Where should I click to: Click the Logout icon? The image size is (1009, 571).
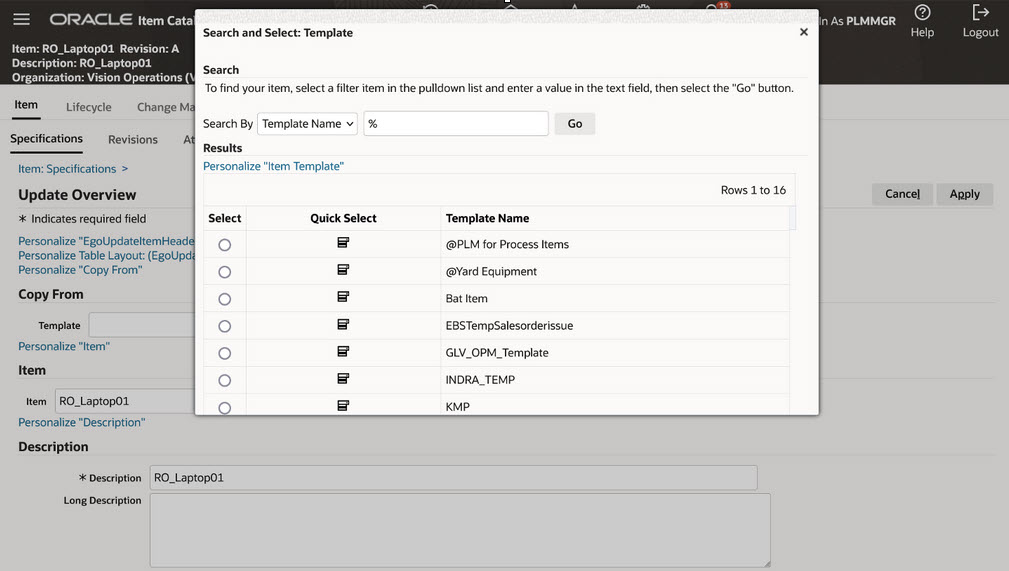coord(980,13)
